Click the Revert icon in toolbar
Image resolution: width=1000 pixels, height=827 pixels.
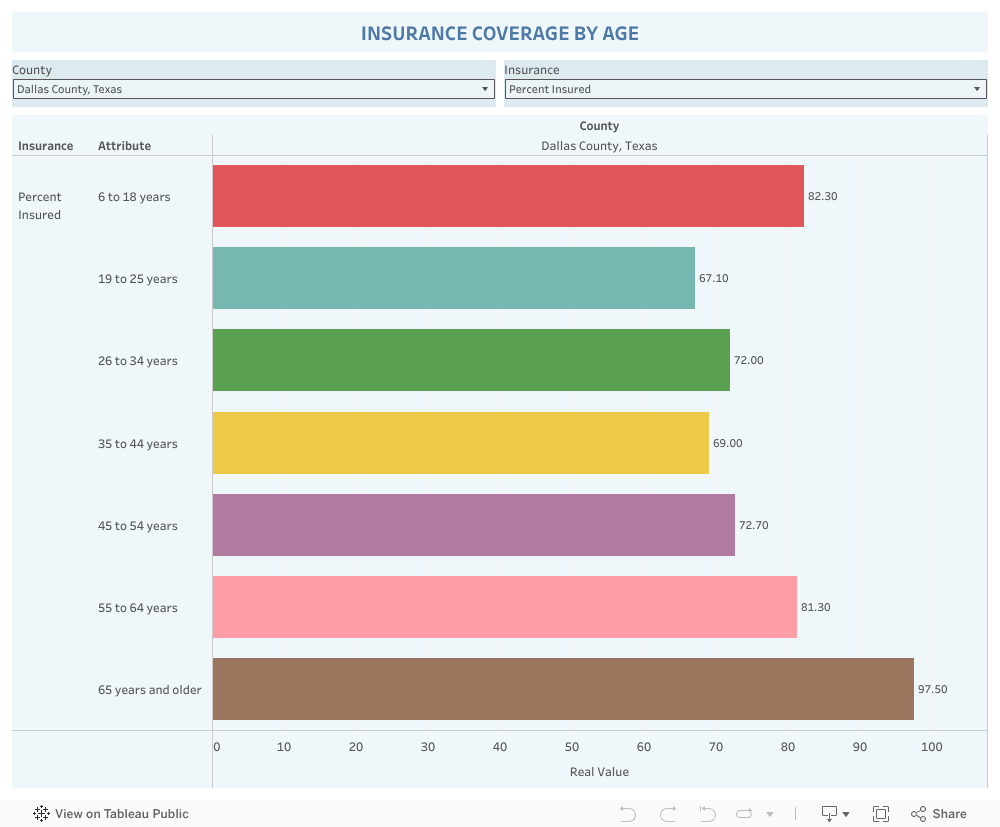[707, 814]
